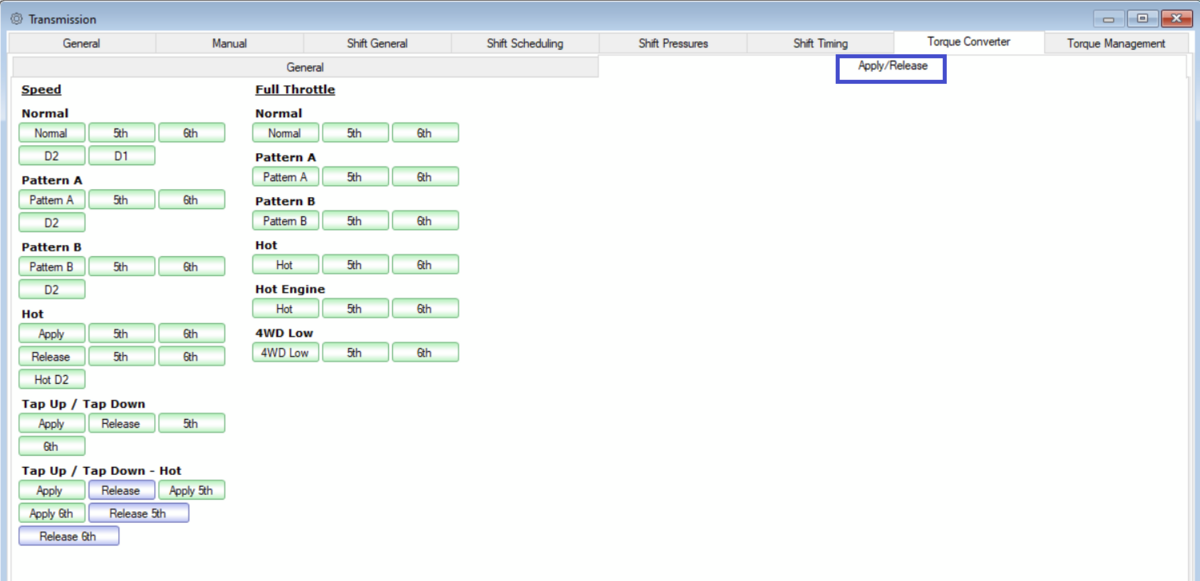The width and height of the screenshot is (1200, 581).
Task: Select Pattern A button in Speed column
Action: coord(52,200)
